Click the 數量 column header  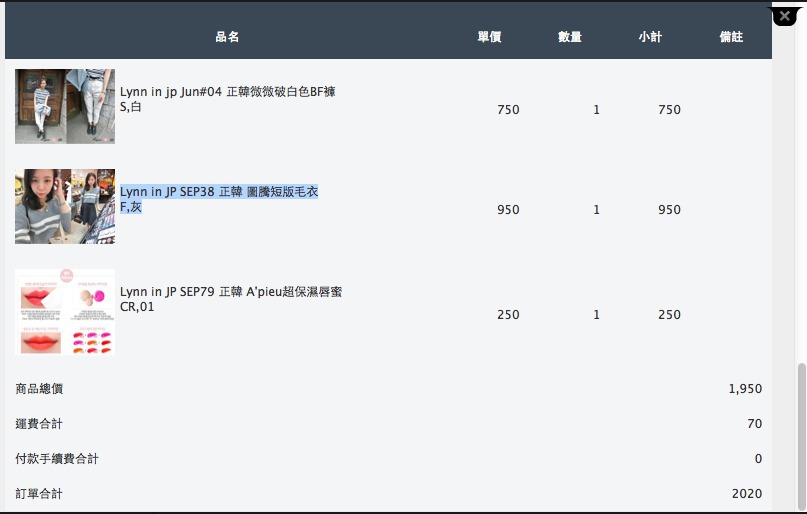pos(570,37)
